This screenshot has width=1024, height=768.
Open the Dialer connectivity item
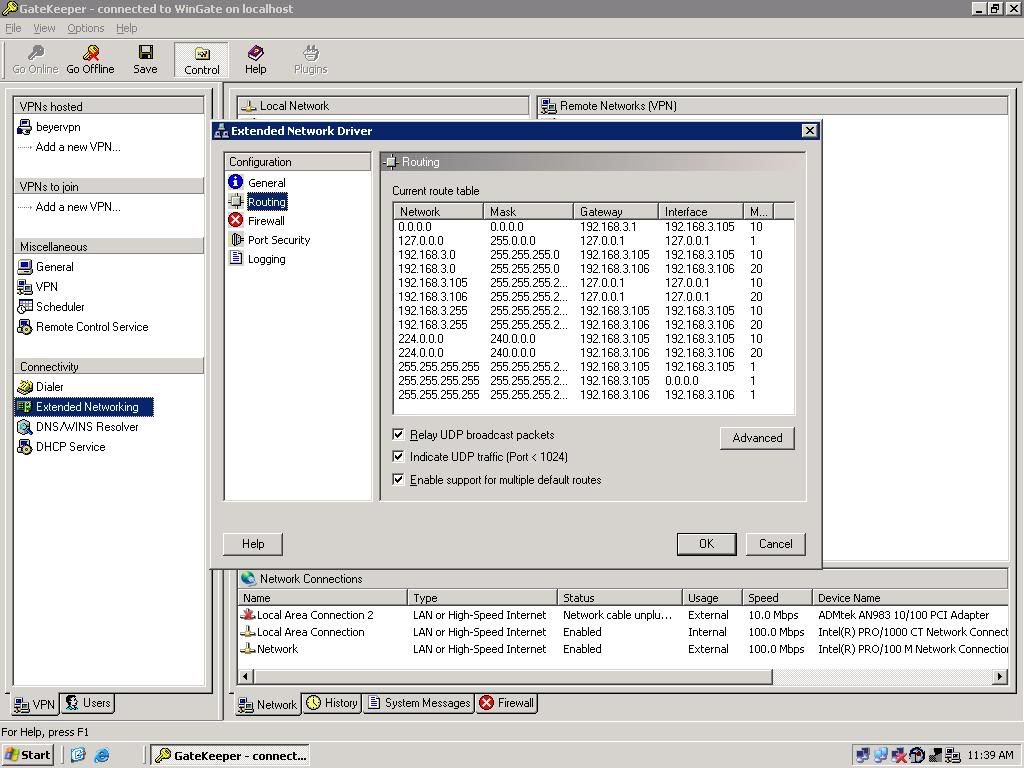point(40,387)
